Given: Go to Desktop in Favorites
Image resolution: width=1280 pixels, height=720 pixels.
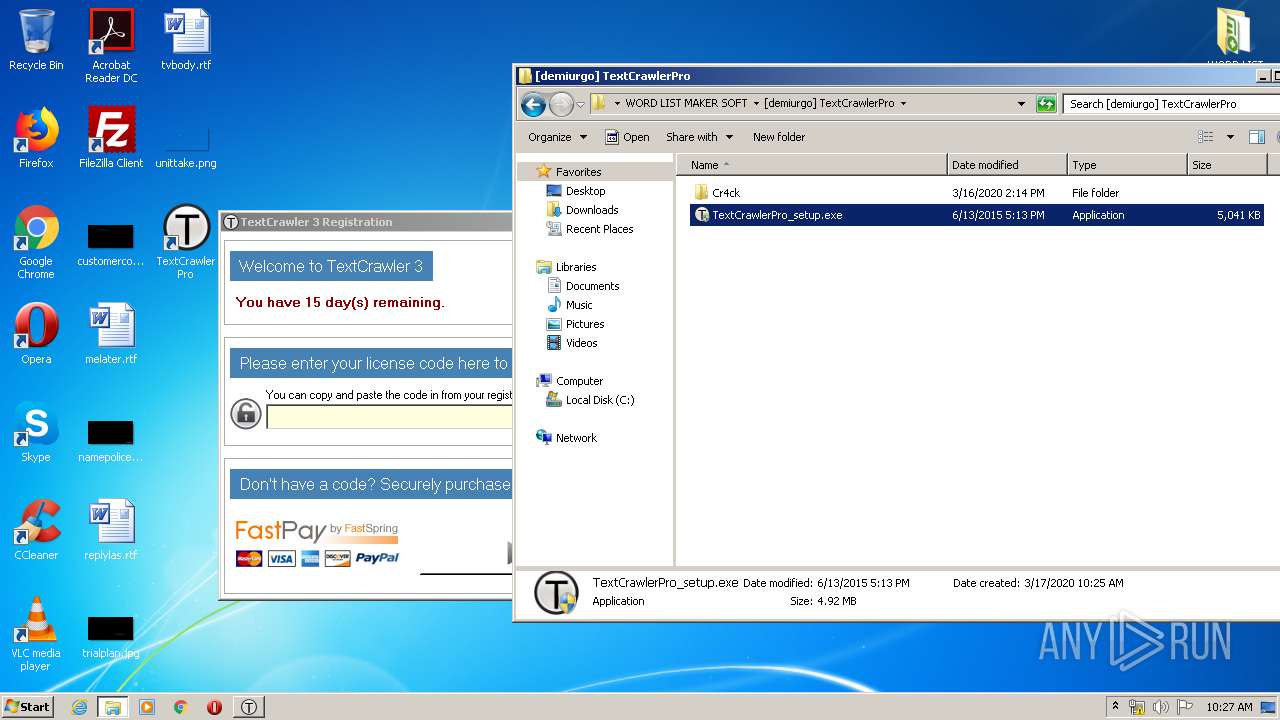Looking at the screenshot, I should pyautogui.click(x=585, y=191).
